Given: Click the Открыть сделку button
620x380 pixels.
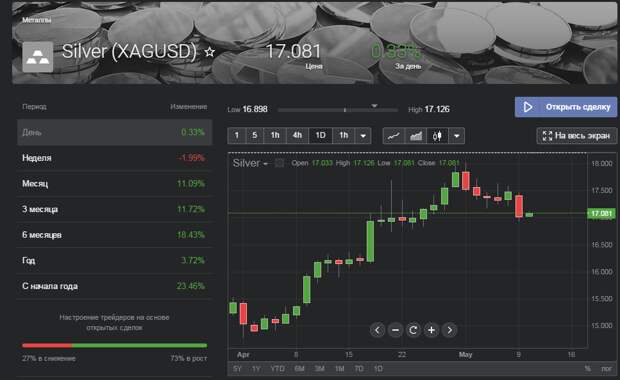Looking at the screenshot, I should (566, 107).
